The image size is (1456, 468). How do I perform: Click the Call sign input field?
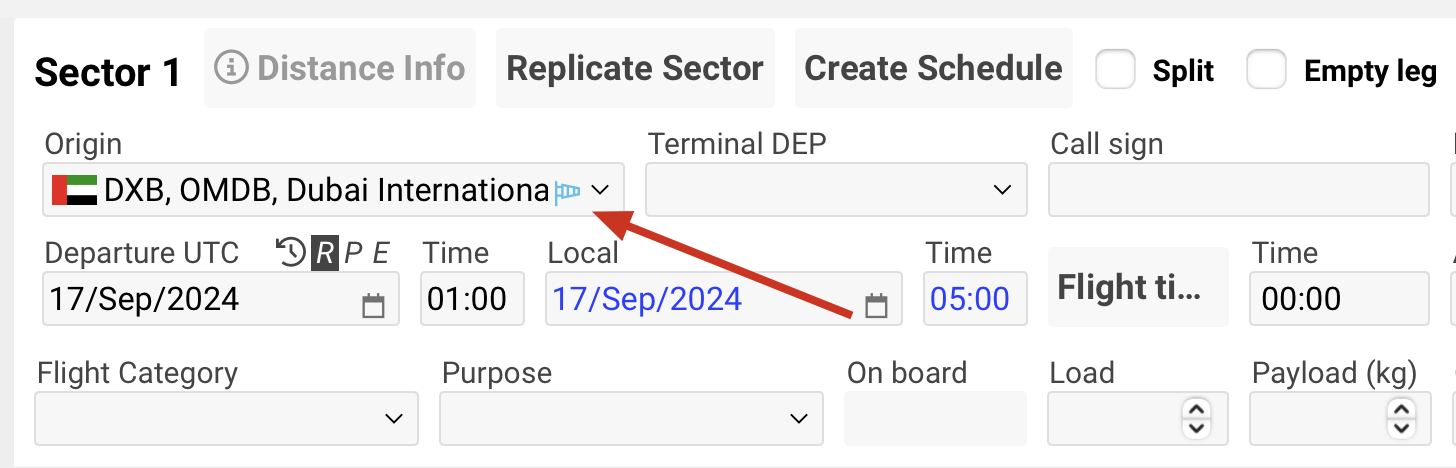pos(1238,190)
